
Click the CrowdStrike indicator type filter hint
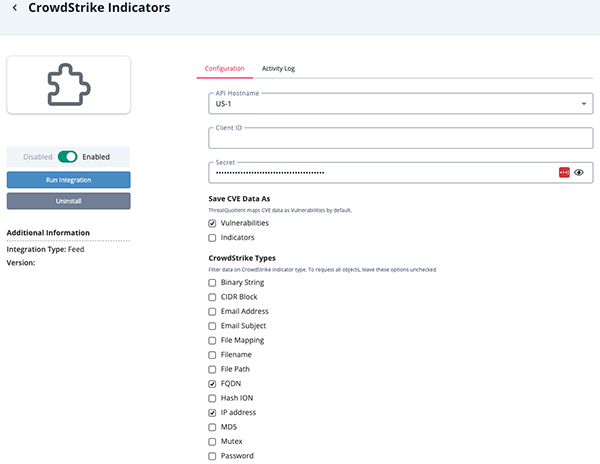tap(322, 270)
